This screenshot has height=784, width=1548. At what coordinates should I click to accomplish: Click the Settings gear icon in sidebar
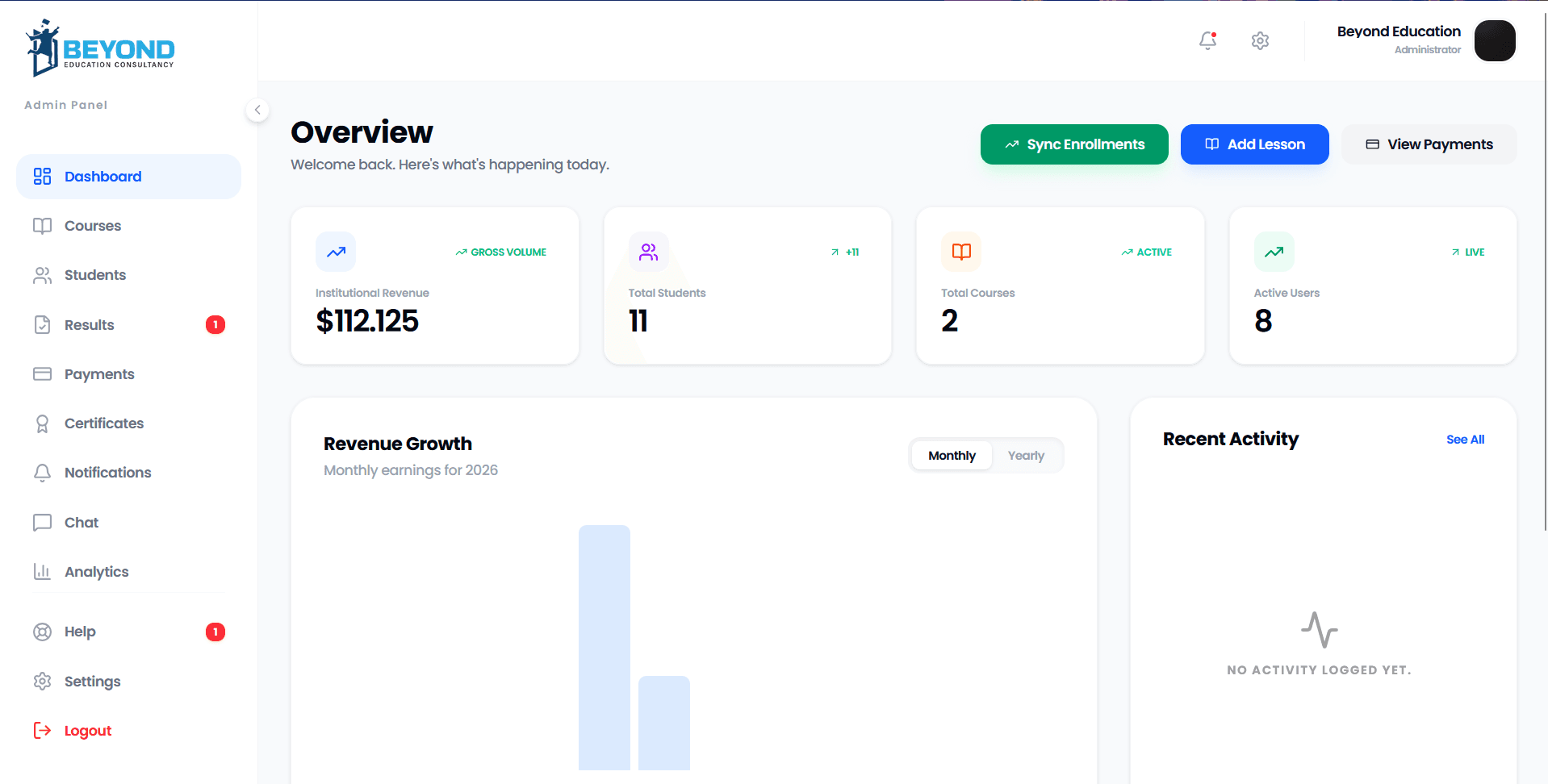(42, 682)
